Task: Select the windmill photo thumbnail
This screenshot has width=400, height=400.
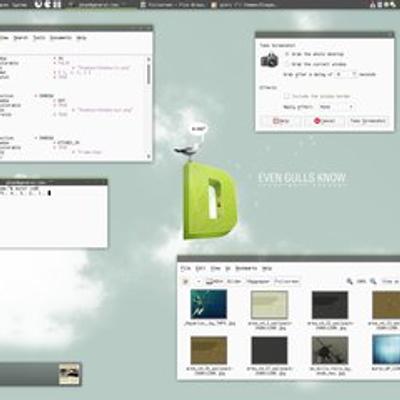Action: 330,350
